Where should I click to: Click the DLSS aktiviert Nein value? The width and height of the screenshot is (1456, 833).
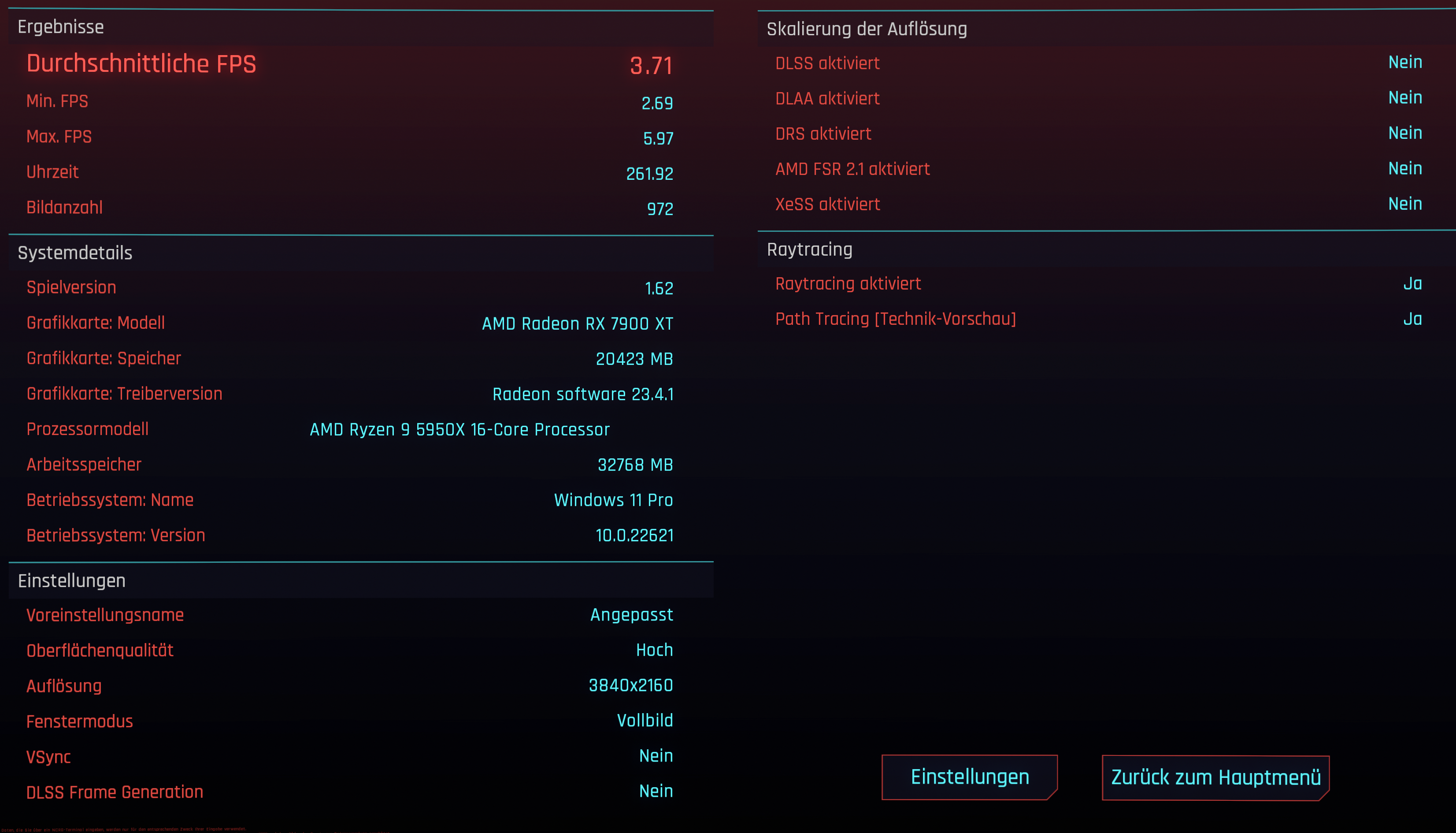tap(1404, 62)
